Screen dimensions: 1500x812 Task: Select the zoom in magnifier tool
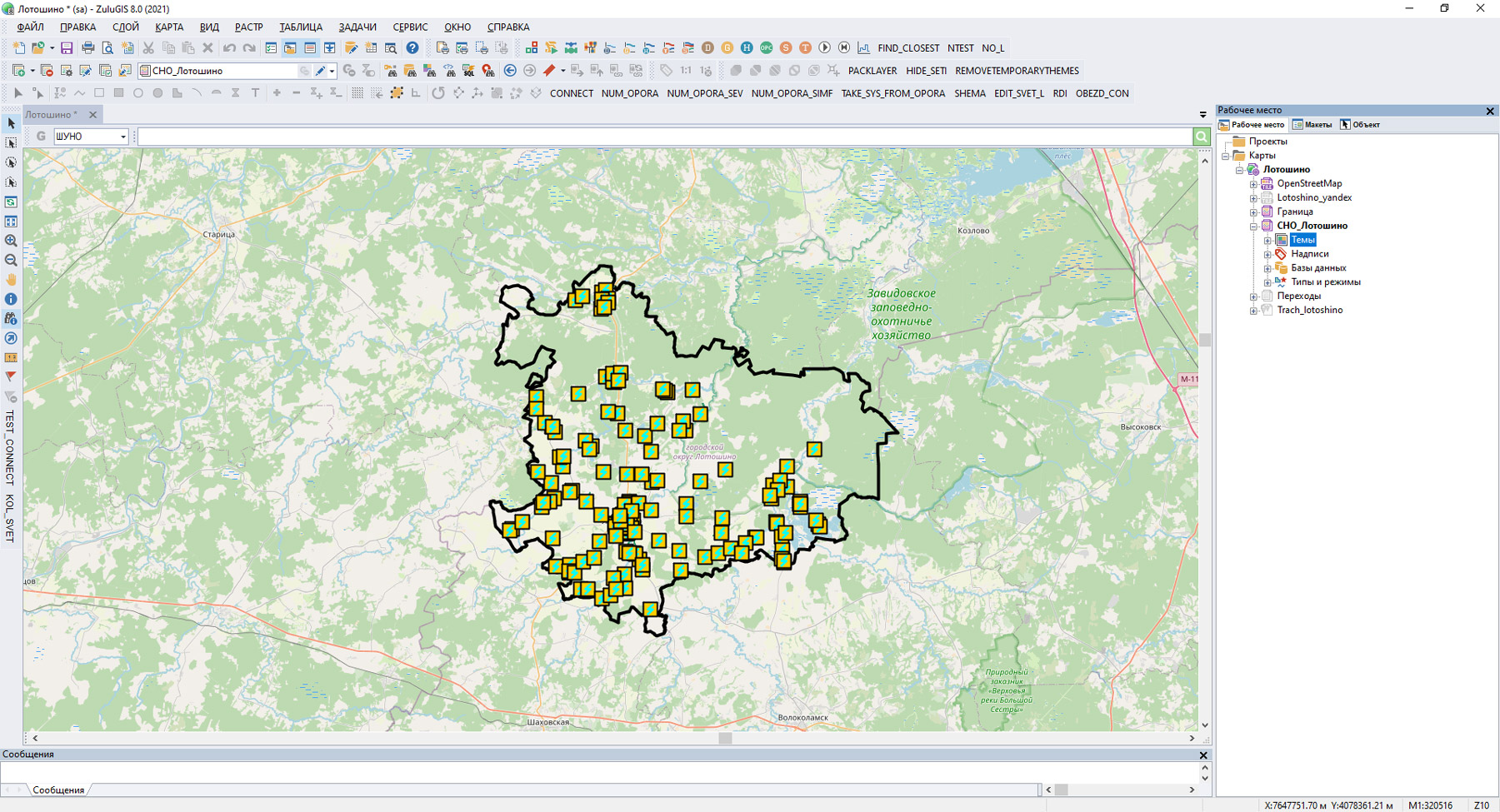point(11,242)
